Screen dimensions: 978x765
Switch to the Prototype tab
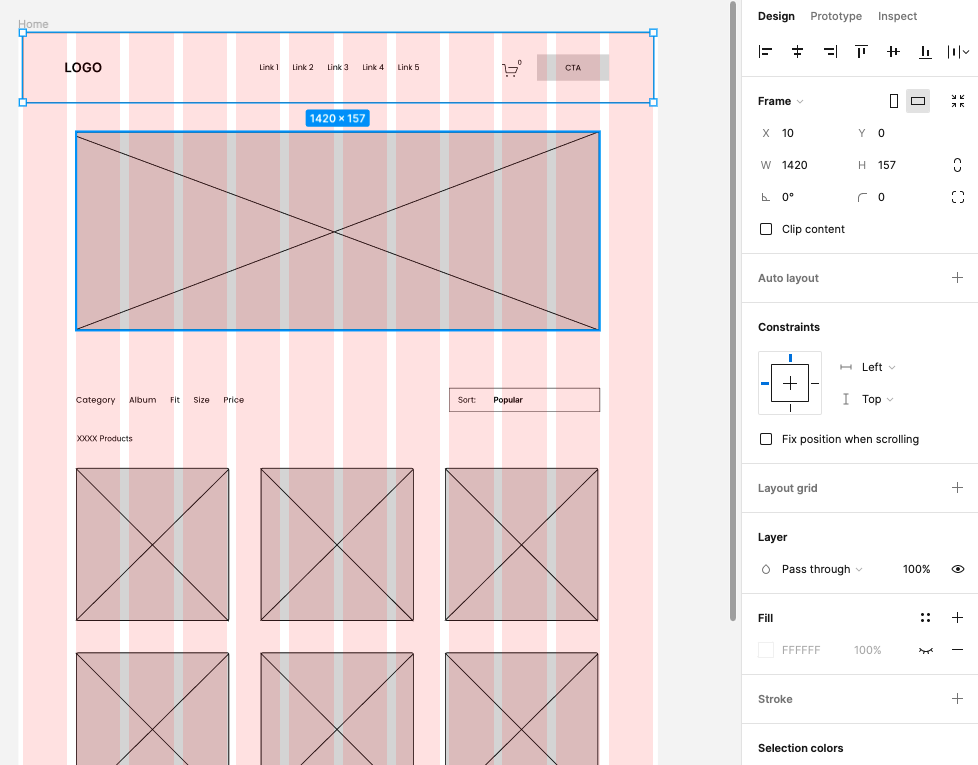835,16
